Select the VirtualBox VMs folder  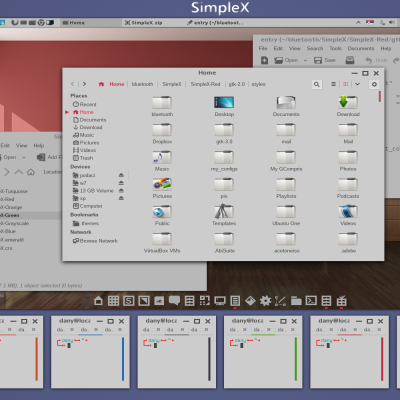[162, 243]
